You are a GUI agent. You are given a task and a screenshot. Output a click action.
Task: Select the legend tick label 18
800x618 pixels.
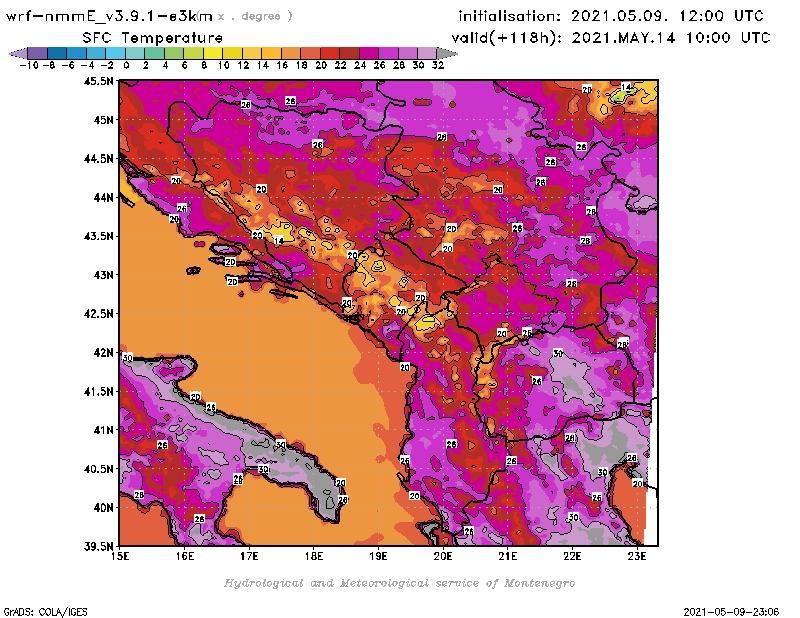click(301, 65)
